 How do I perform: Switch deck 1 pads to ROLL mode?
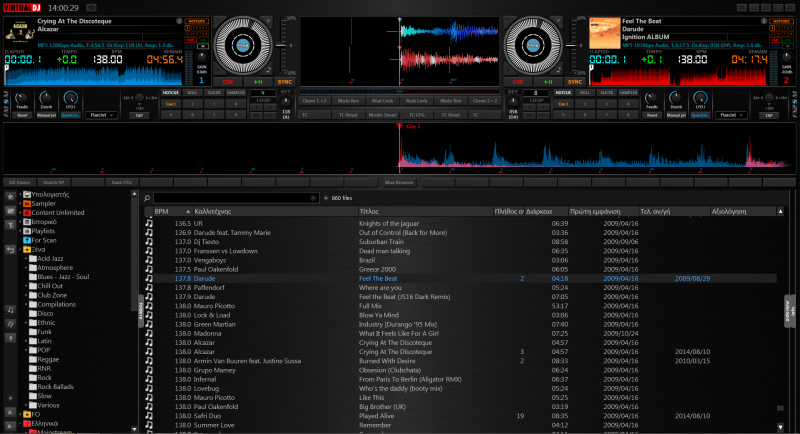(x=192, y=93)
